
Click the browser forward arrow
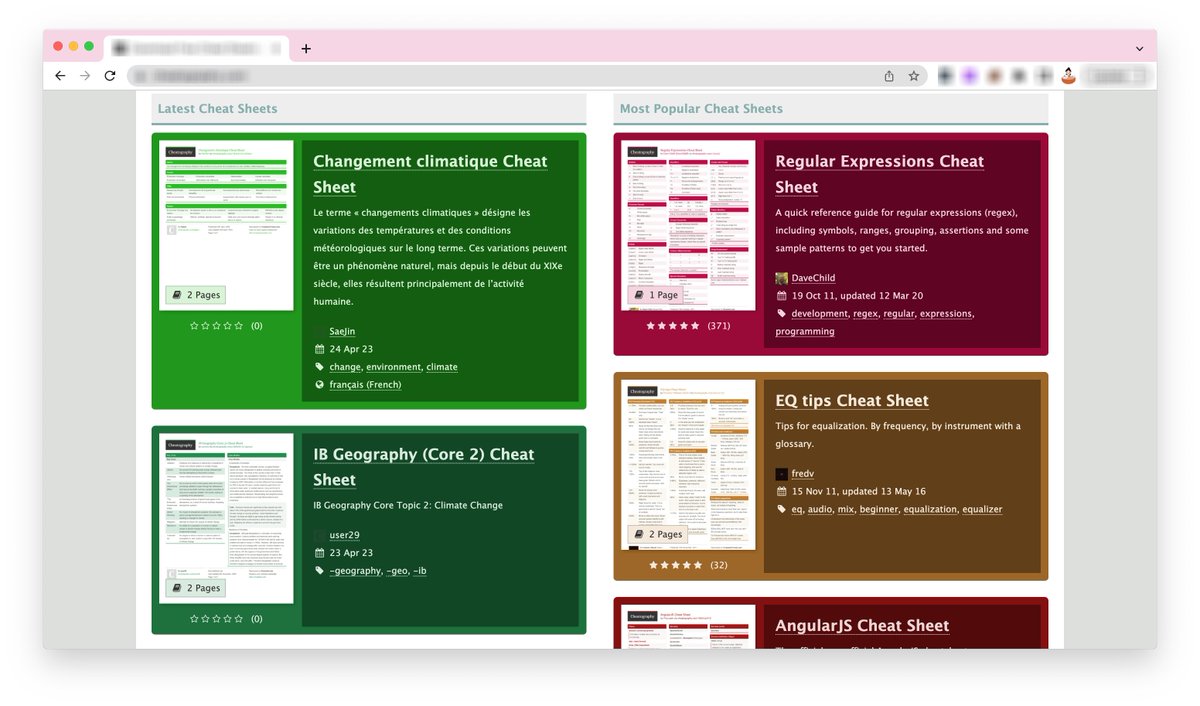[85, 76]
